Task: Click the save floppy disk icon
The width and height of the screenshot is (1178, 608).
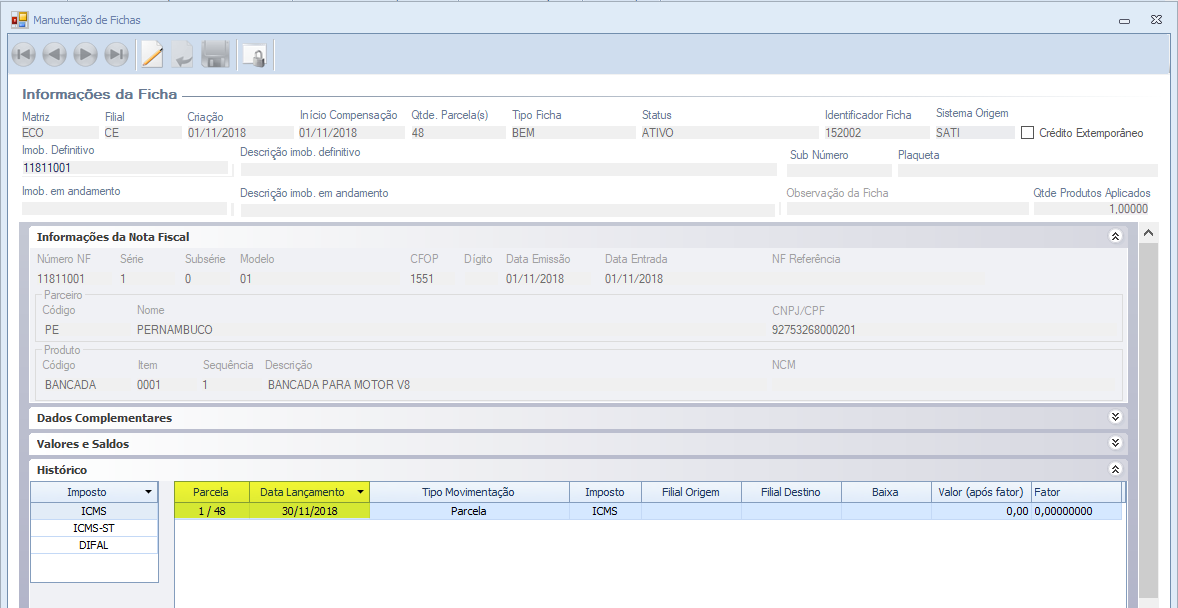Action: click(215, 55)
